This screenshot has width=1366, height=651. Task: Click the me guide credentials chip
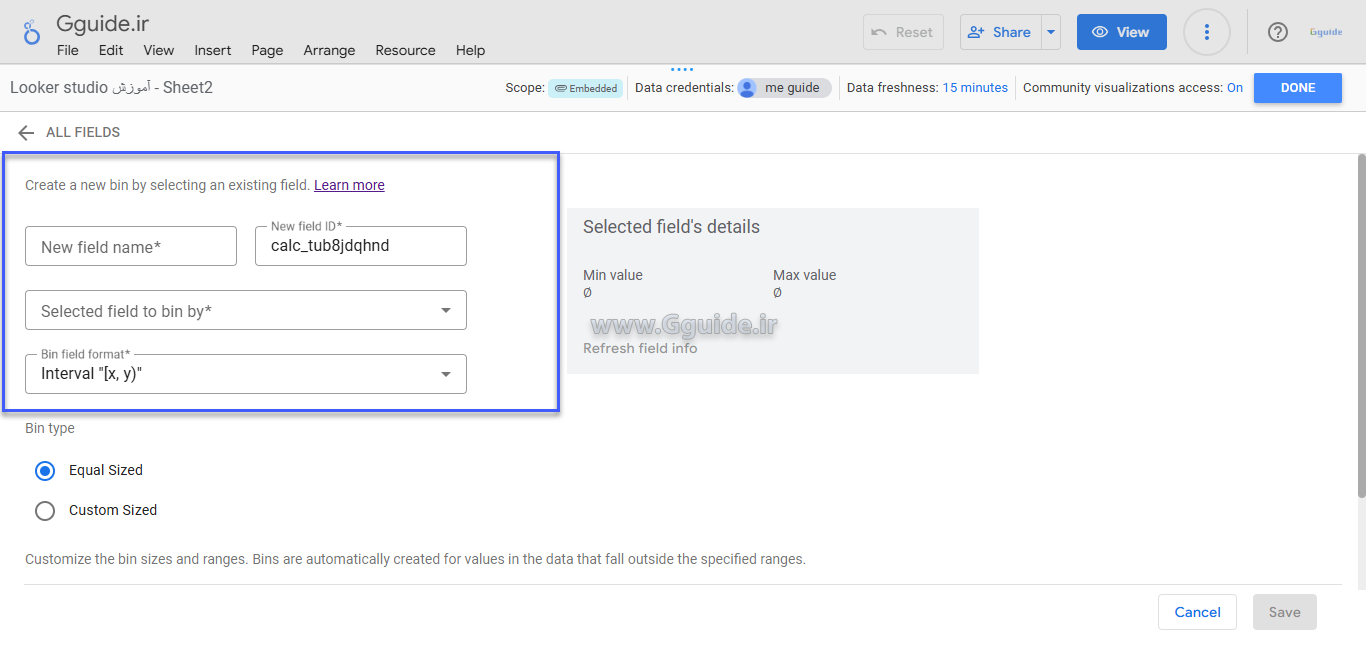point(784,88)
